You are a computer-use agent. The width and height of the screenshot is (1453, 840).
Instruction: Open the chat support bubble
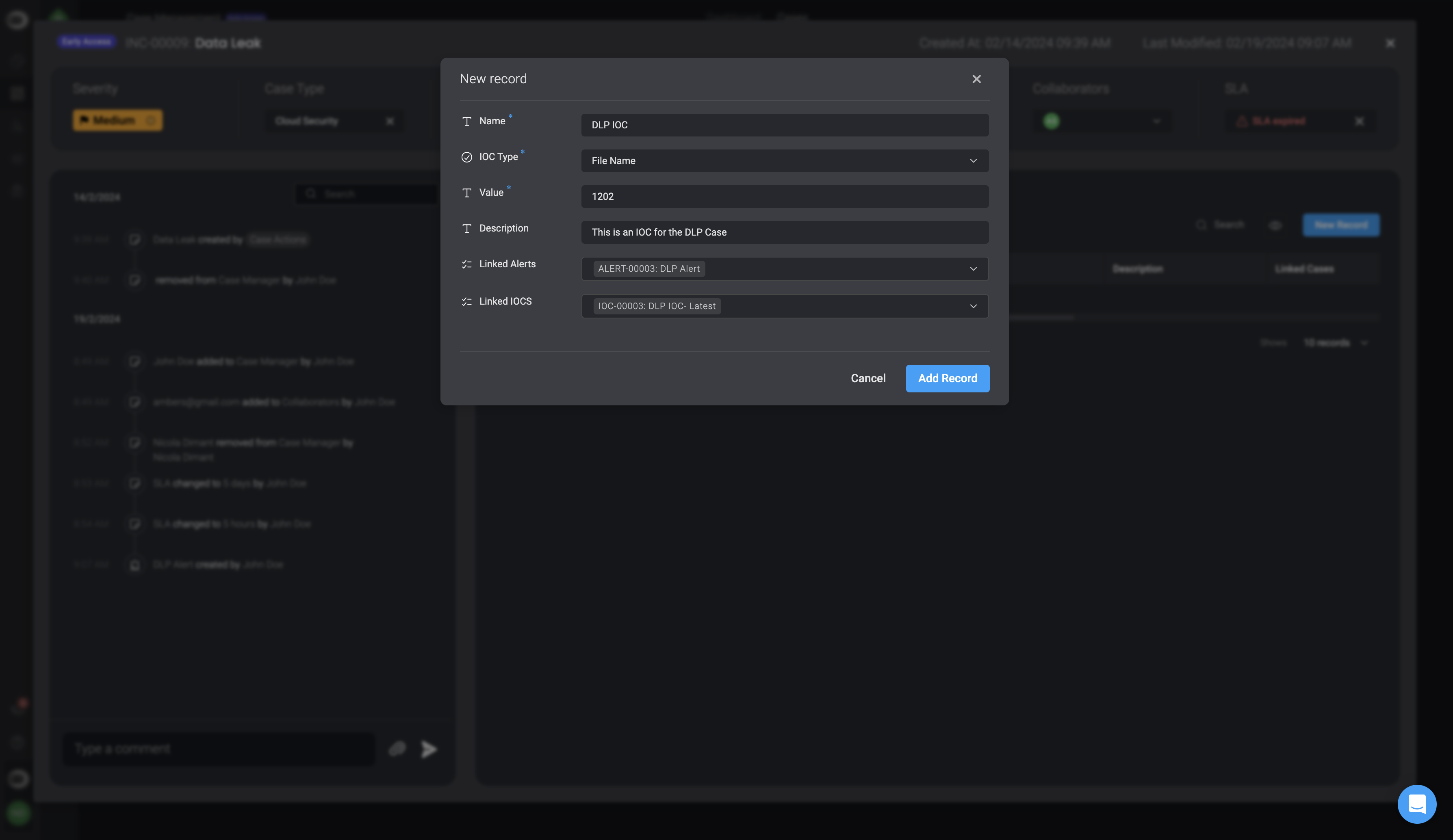click(1417, 804)
